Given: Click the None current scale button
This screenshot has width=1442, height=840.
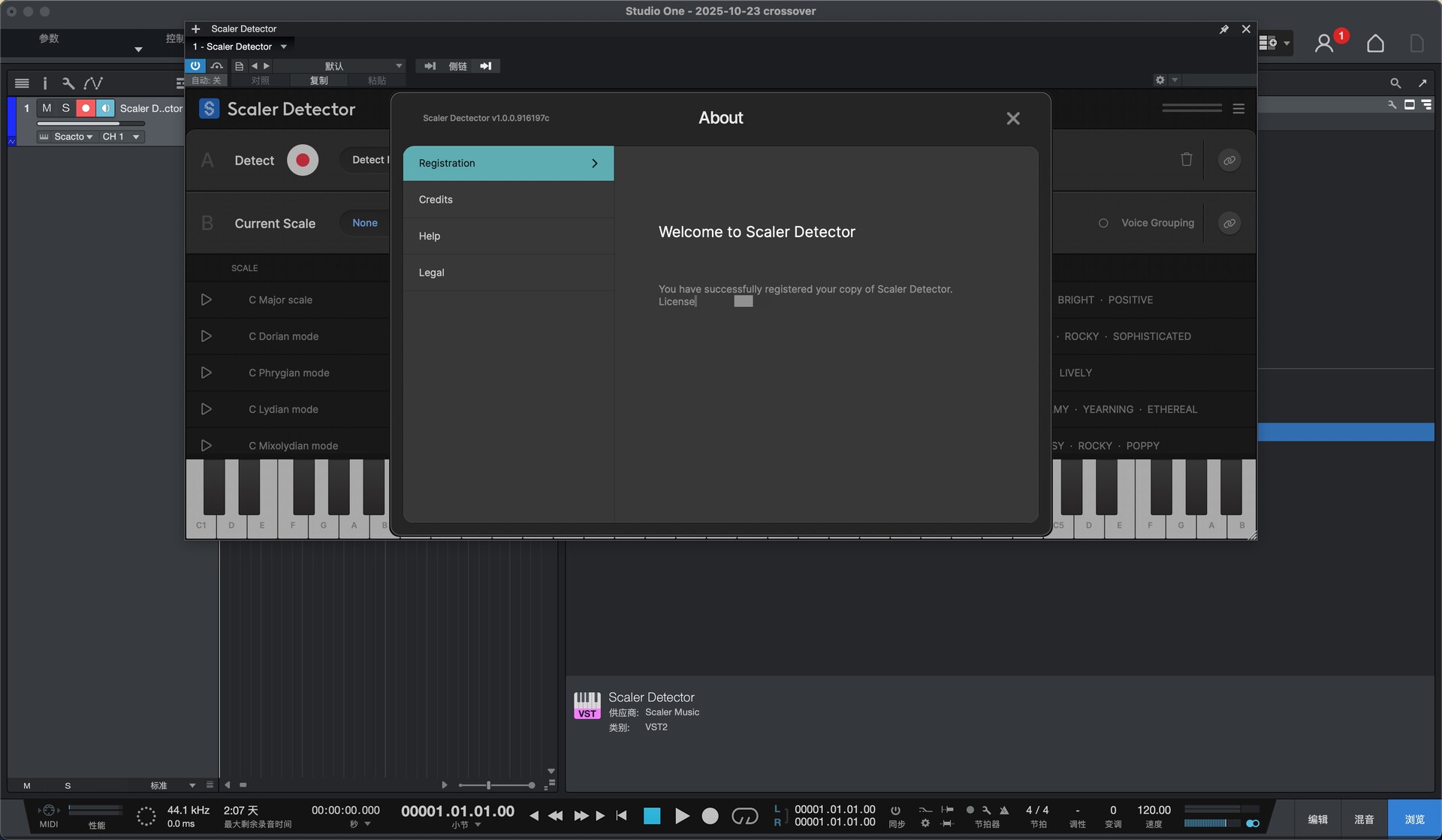Looking at the screenshot, I should (365, 223).
